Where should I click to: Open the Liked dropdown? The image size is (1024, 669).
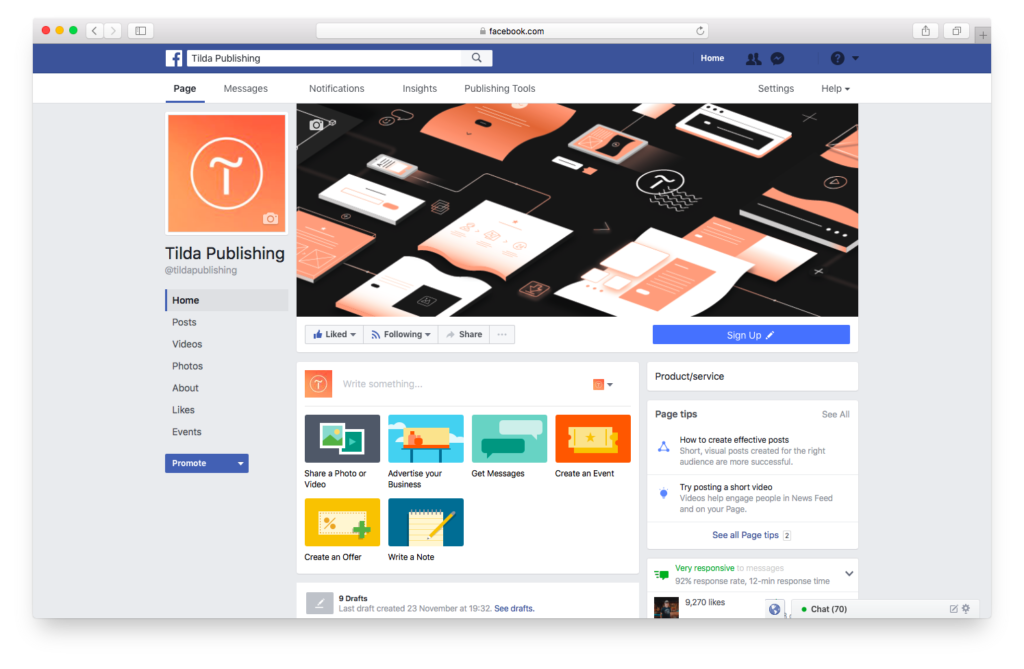[334, 334]
